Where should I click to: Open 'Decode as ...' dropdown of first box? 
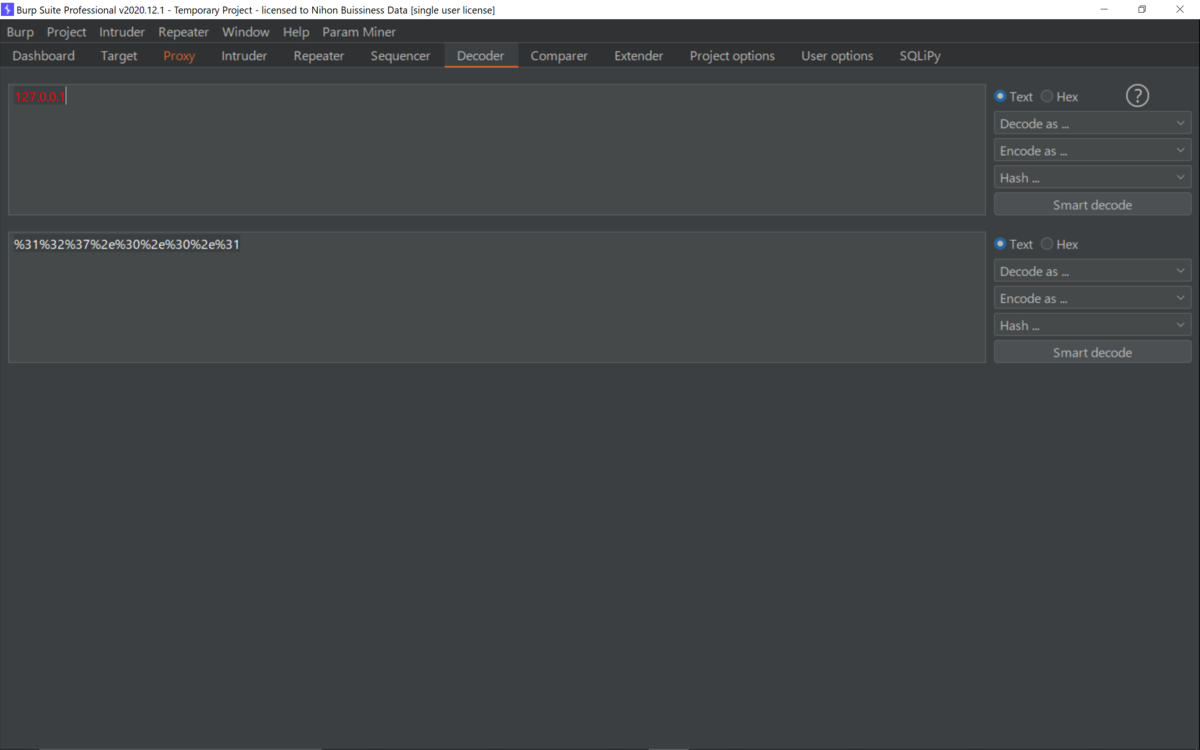pyautogui.click(x=1092, y=124)
